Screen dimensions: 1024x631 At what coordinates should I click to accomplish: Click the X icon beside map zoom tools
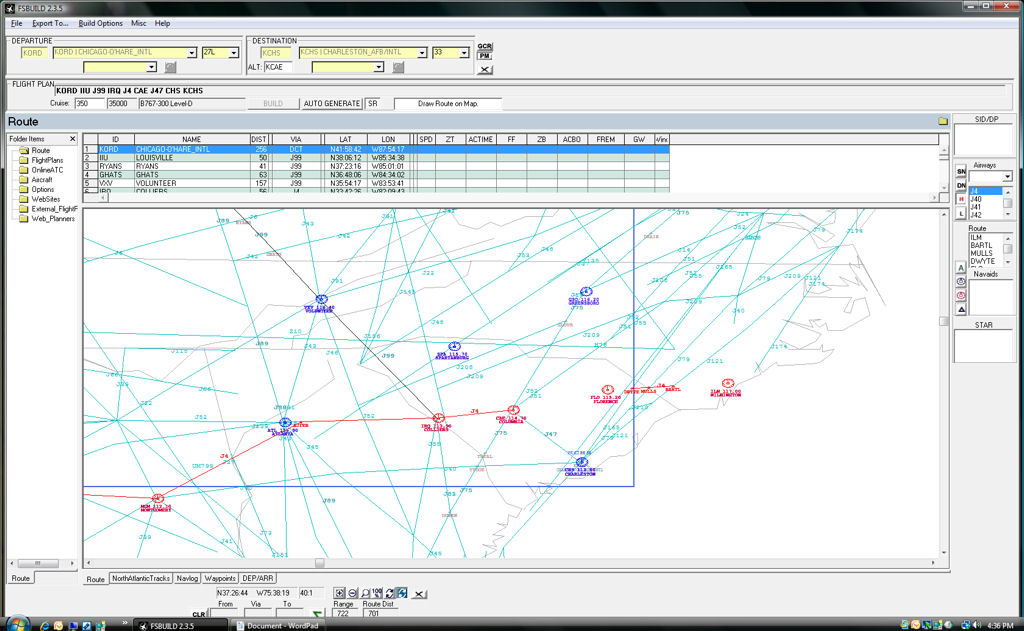tap(419, 594)
